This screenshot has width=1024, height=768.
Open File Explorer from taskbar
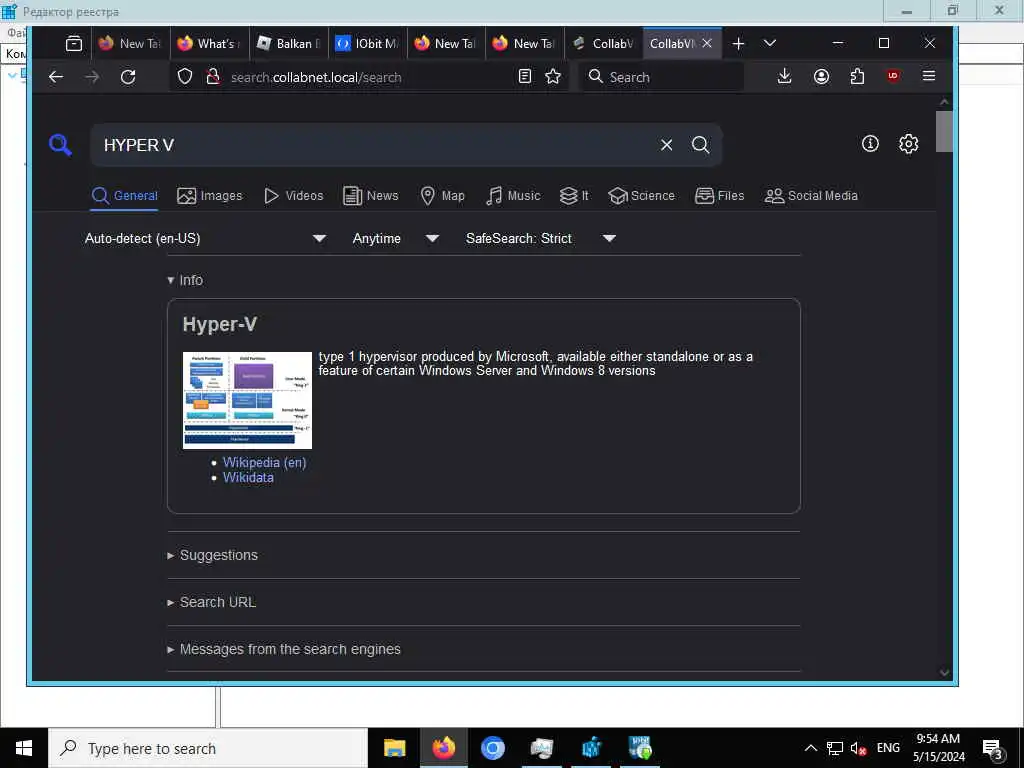tap(394, 748)
